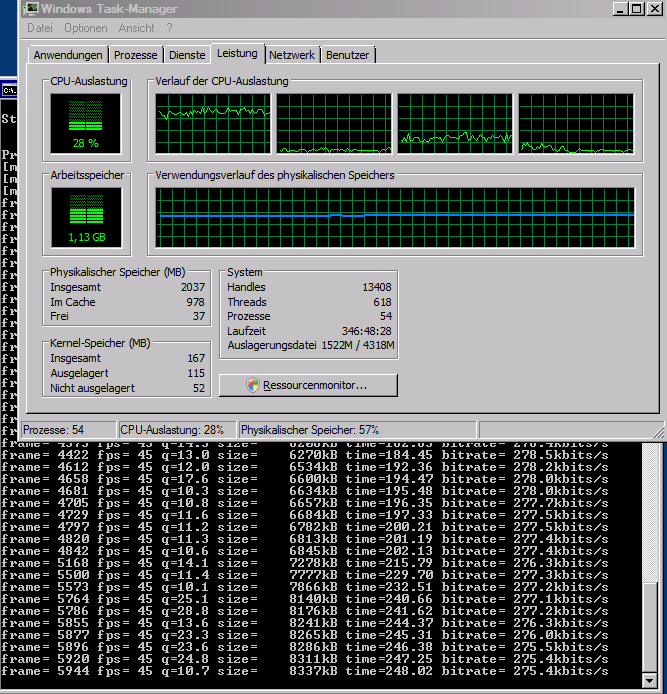Switch to the Prozesse tab
Image resolution: width=667 pixels, height=694 pixels.
[x=135, y=55]
